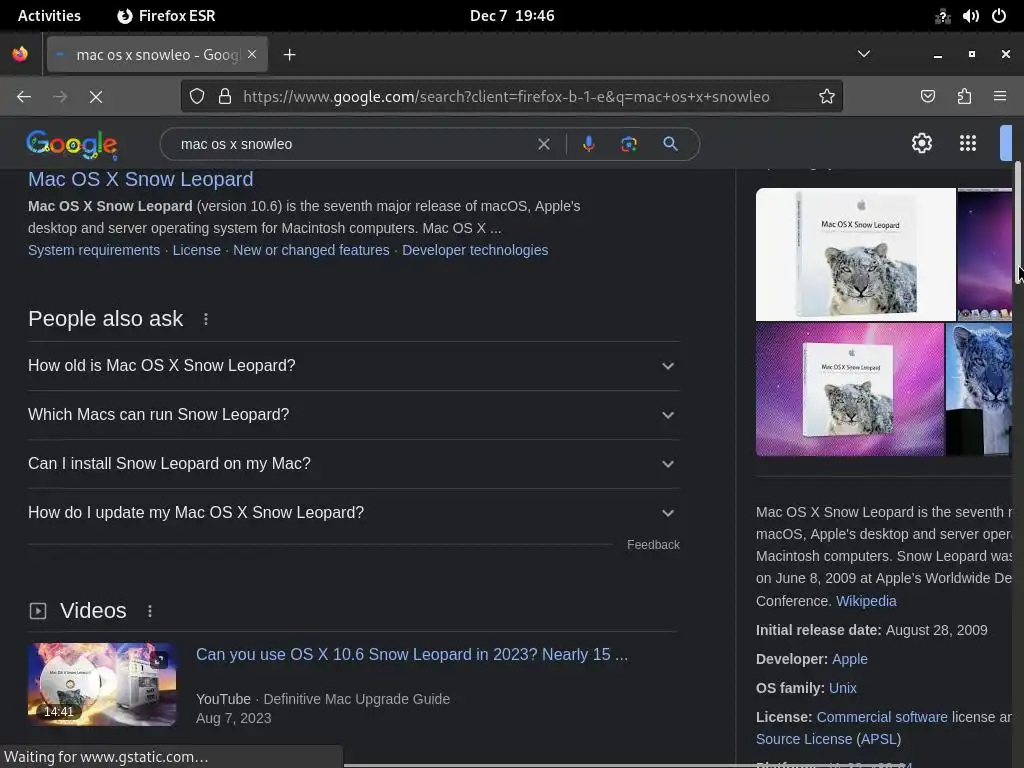Open 'Unix' OS family link
1024x768 pixels.
click(x=842, y=688)
